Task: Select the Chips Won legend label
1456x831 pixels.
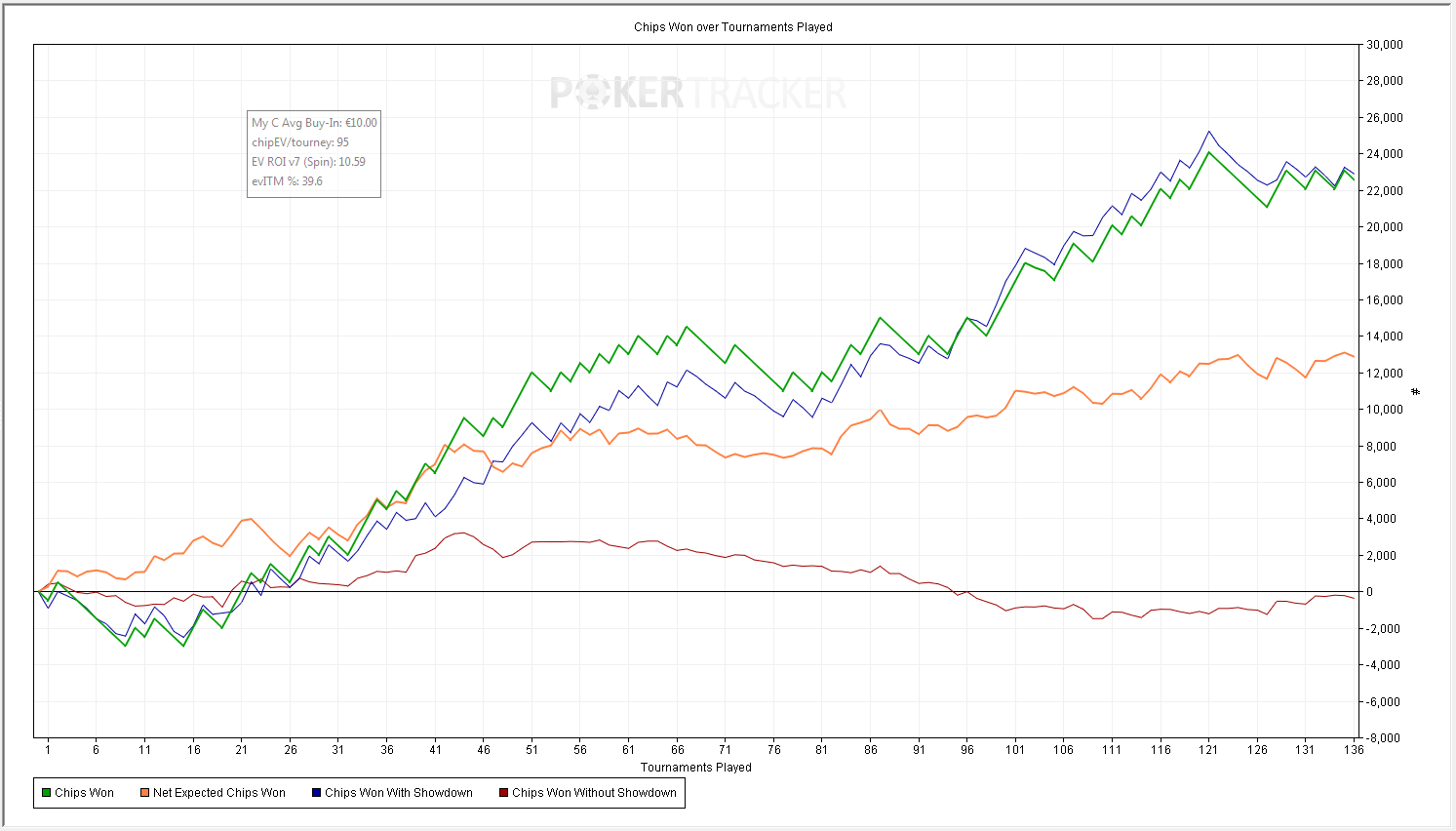Action: tap(84, 793)
